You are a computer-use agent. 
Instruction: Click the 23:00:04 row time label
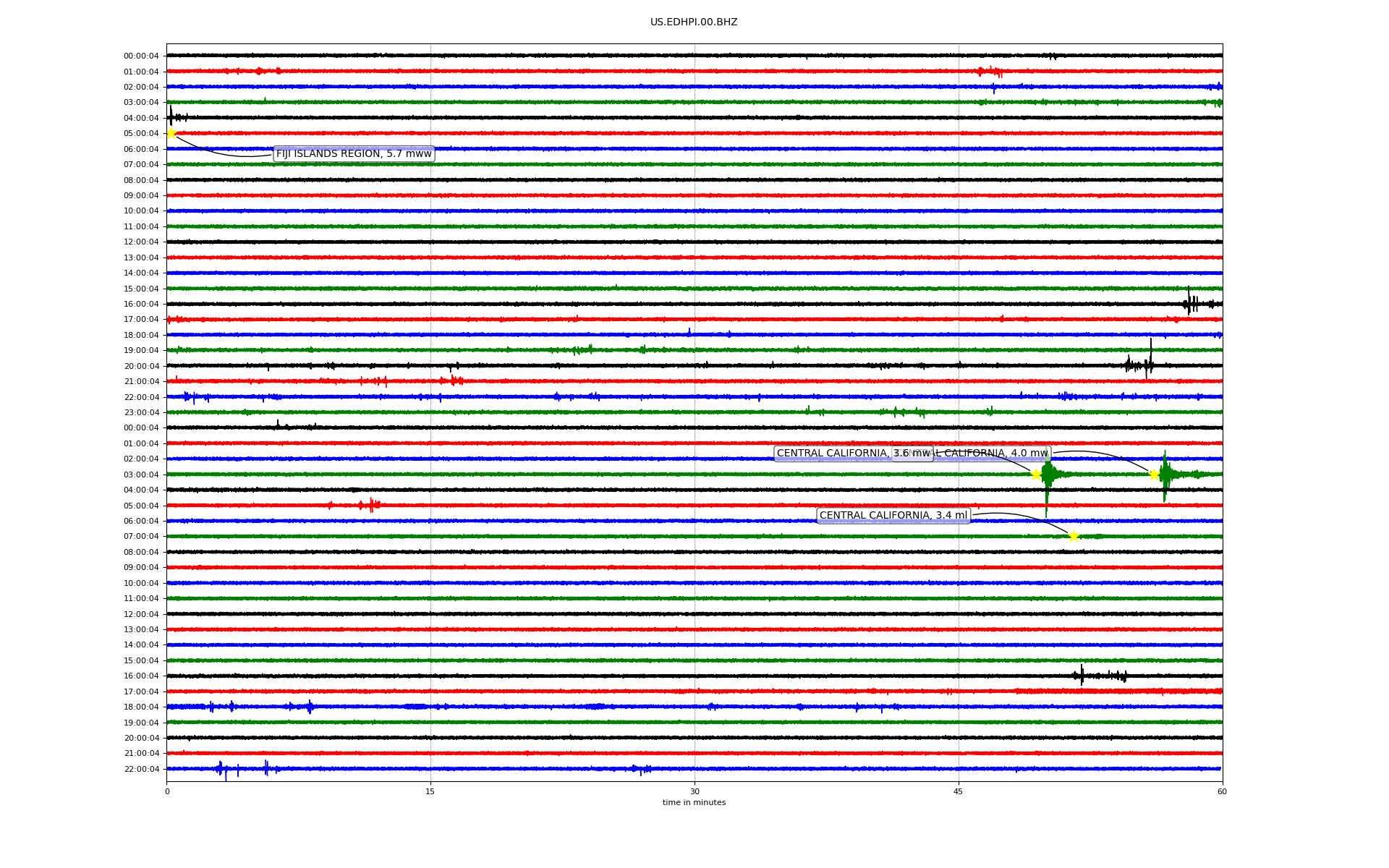[141, 412]
